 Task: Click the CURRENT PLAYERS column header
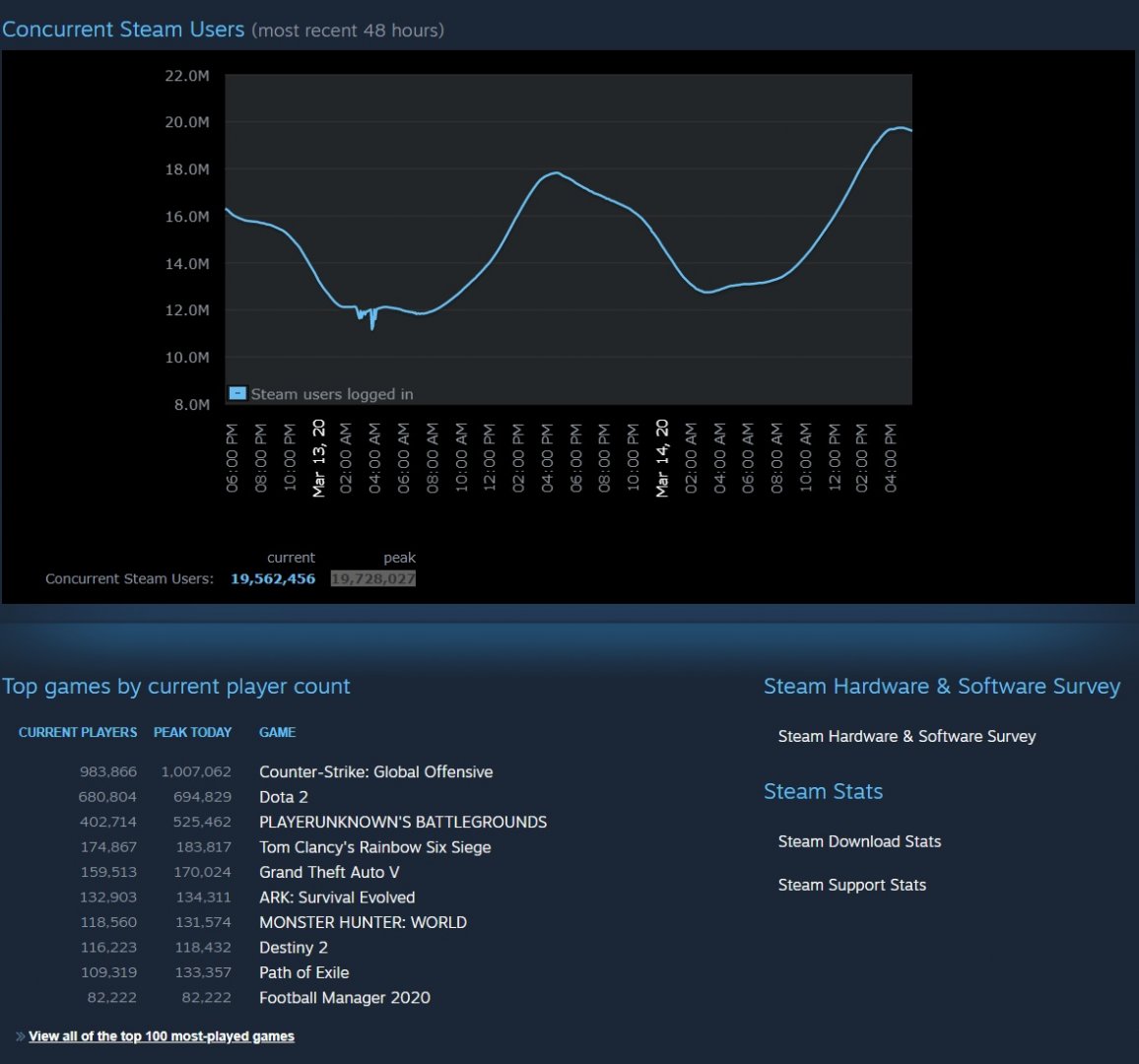[78, 732]
